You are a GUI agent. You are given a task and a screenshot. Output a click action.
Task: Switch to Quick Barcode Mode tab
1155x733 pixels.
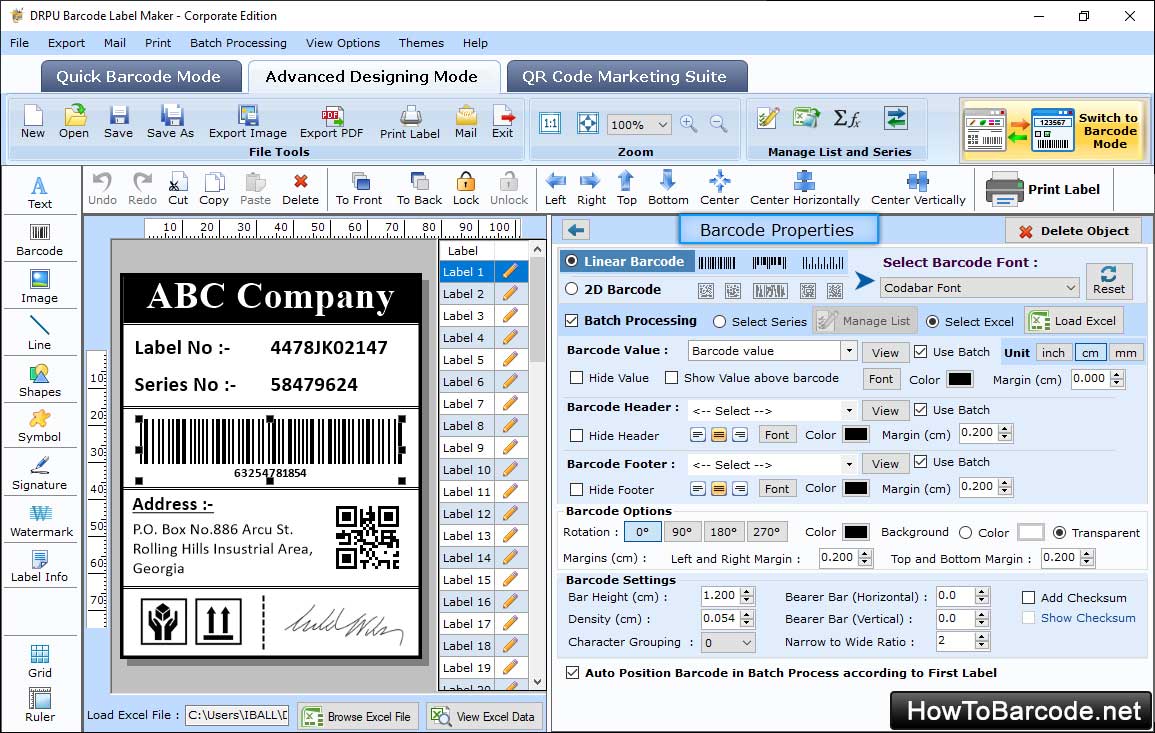click(x=139, y=77)
